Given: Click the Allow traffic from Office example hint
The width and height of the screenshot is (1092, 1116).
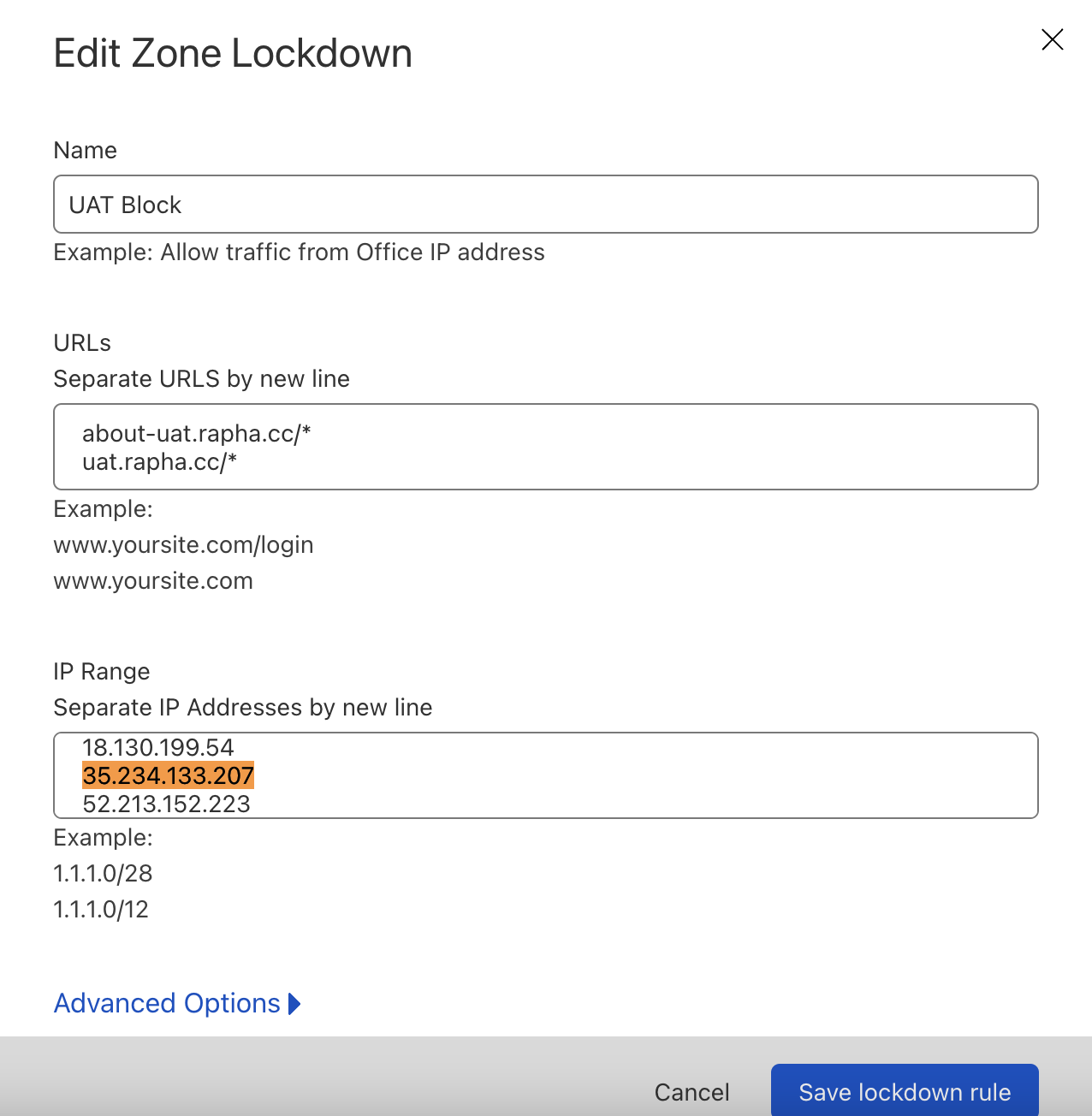Looking at the screenshot, I should (299, 252).
